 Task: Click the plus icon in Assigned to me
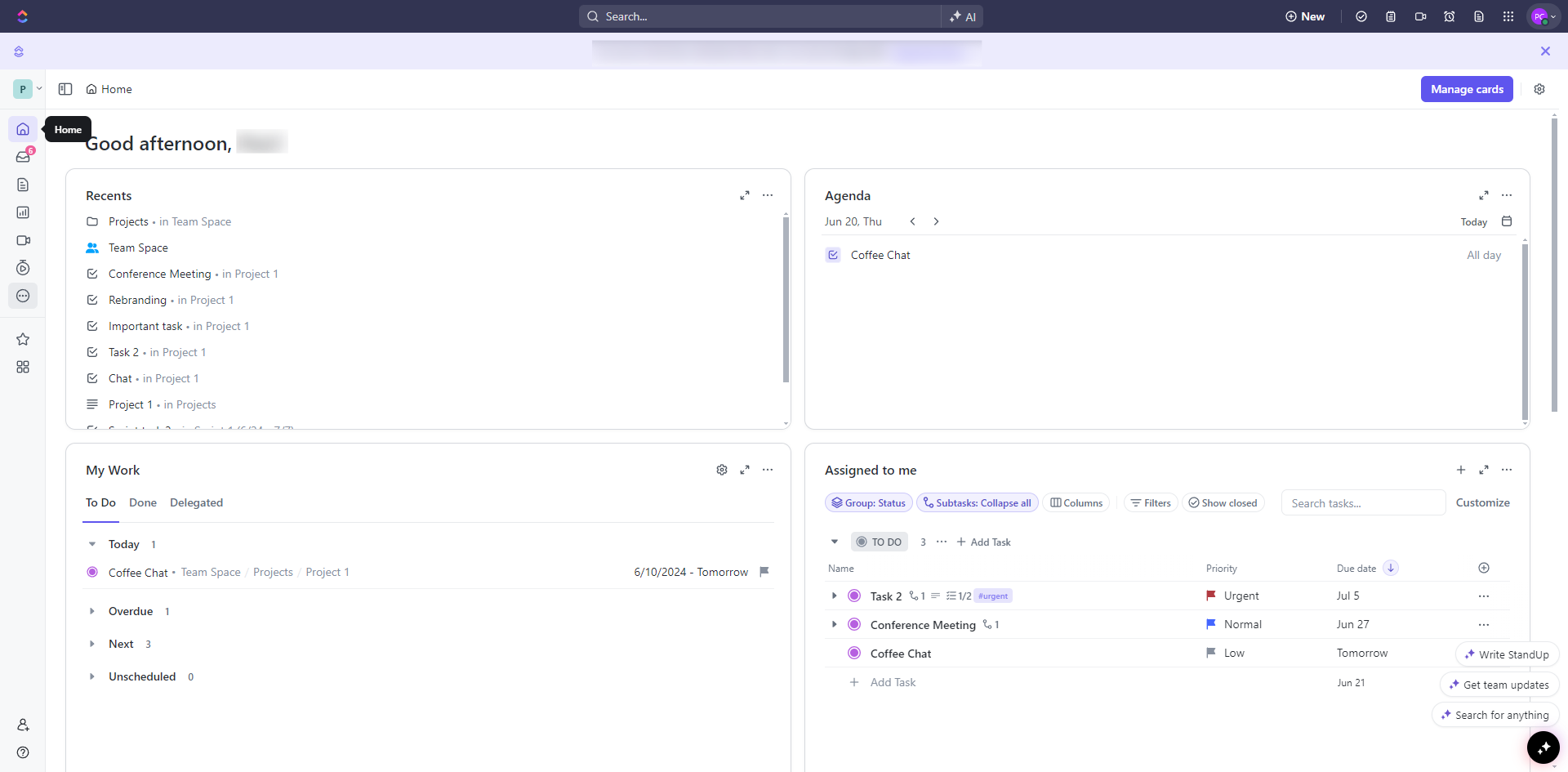point(1461,470)
